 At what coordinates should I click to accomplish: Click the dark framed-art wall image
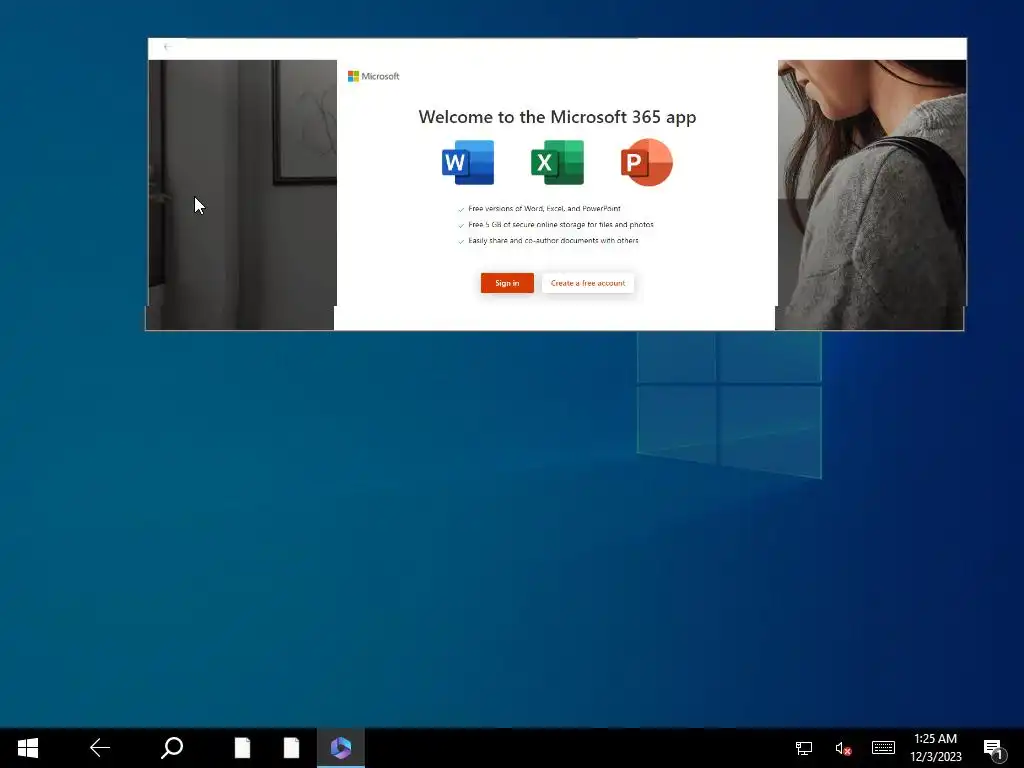click(x=242, y=195)
